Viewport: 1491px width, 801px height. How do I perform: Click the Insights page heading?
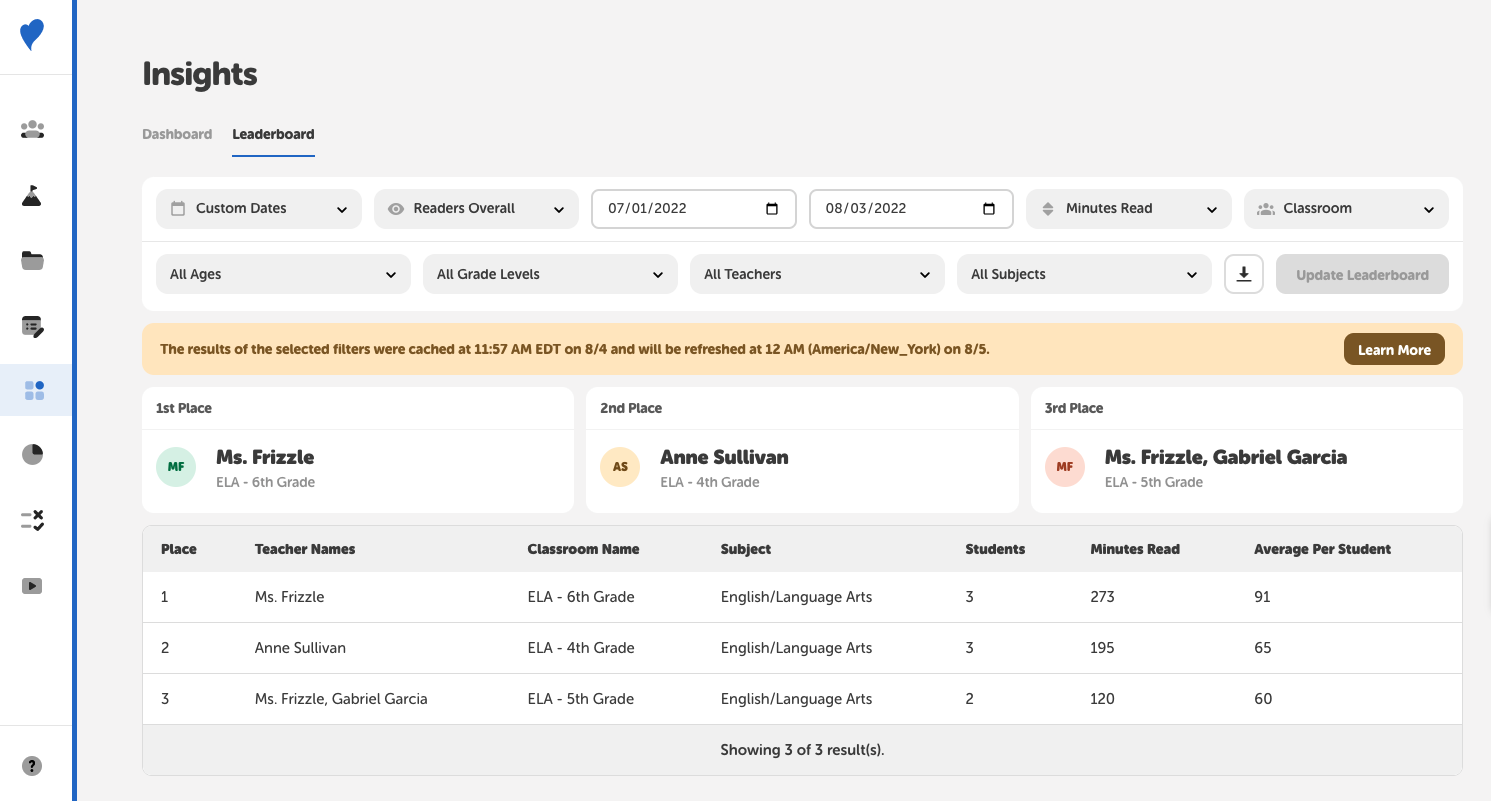pos(200,74)
